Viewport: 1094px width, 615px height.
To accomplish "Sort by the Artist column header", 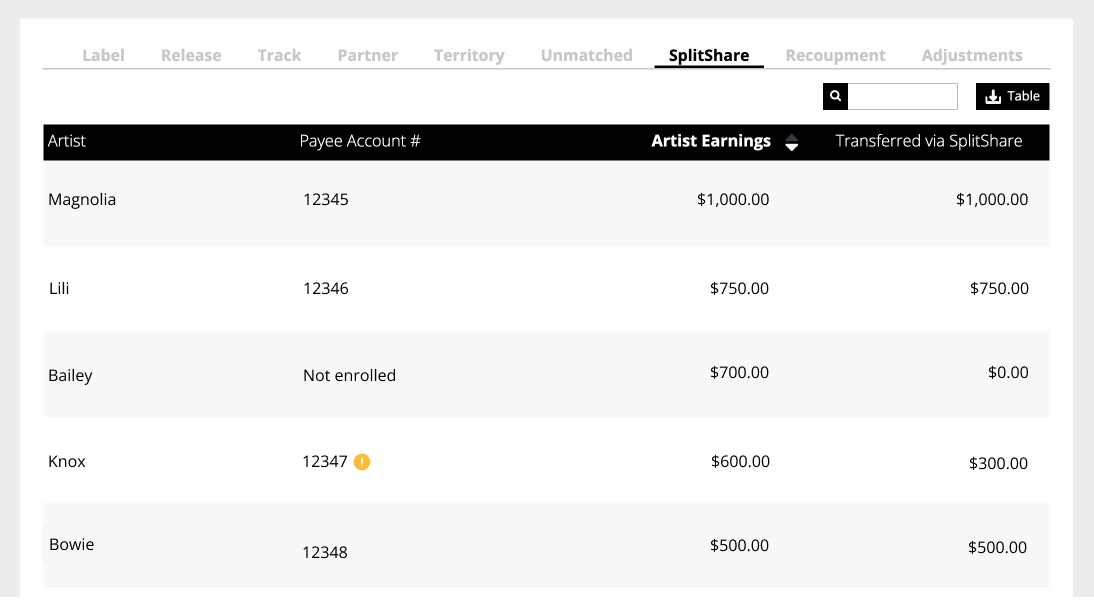I will click(x=66, y=141).
